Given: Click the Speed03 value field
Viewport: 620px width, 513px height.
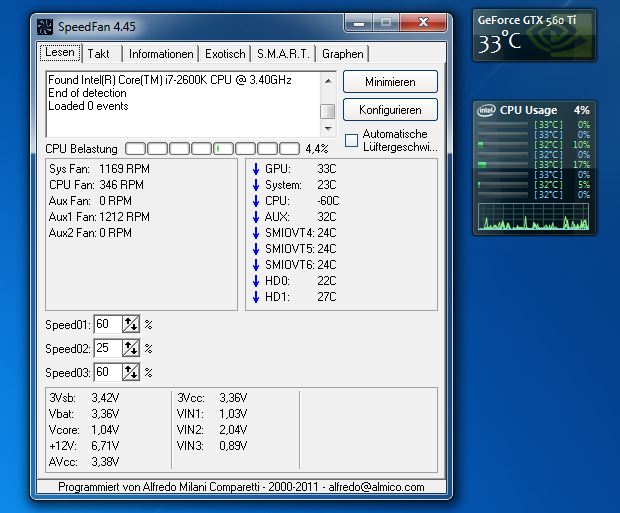Looking at the screenshot, I should pos(108,372).
